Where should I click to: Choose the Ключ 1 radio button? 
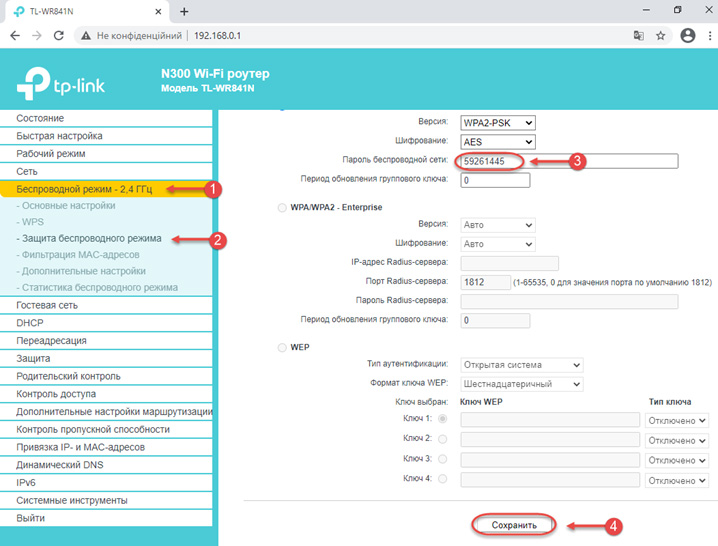tap(442, 418)
